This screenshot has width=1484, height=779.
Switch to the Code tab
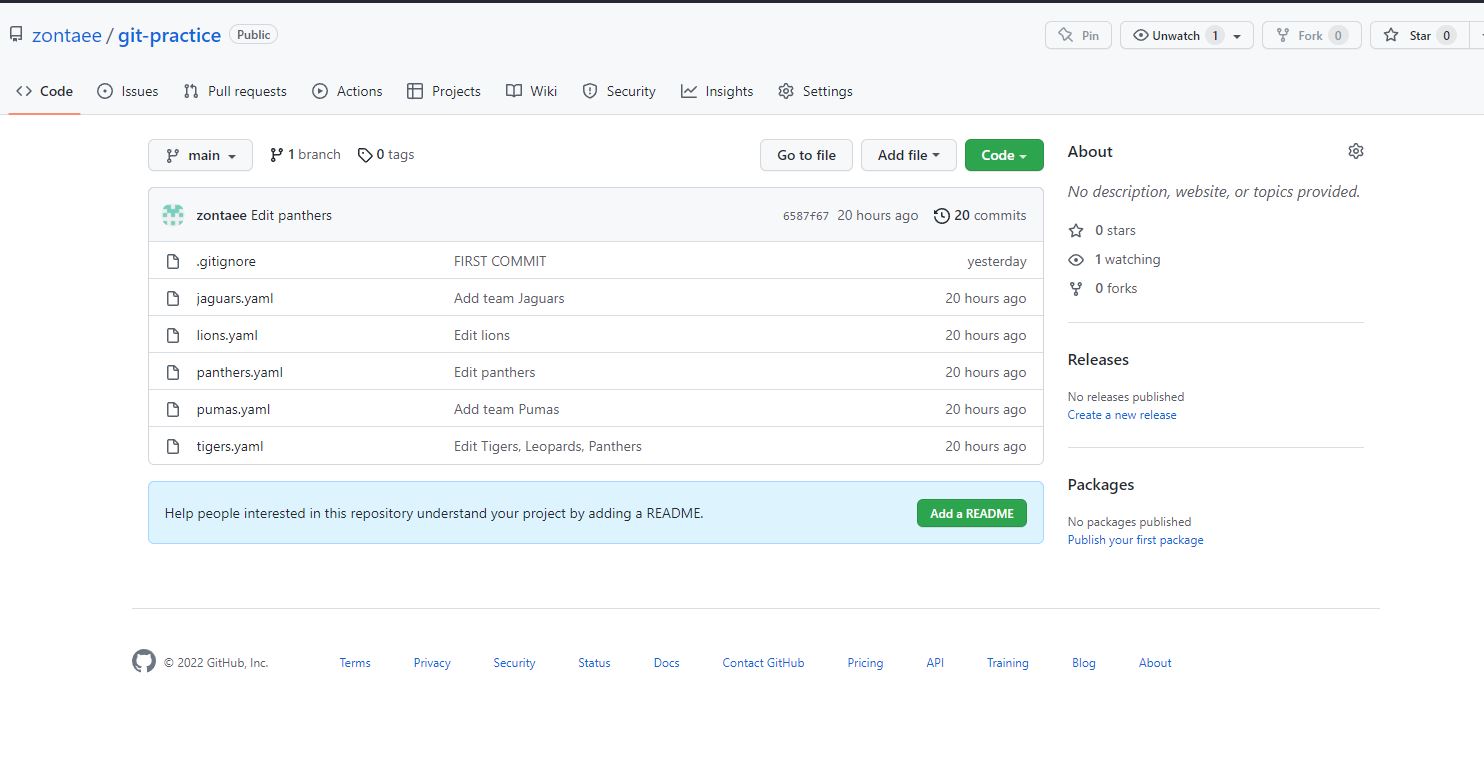(x=45, y=91)
